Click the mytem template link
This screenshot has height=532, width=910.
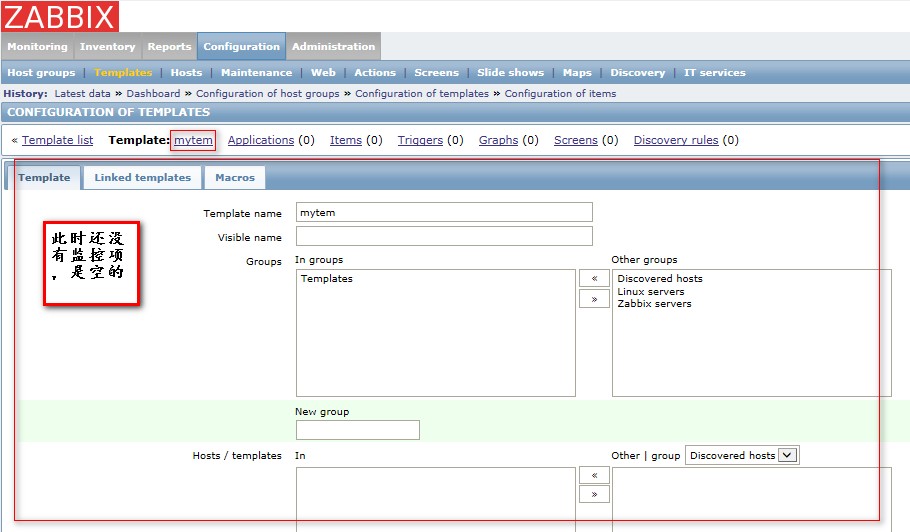coord(193,140)
